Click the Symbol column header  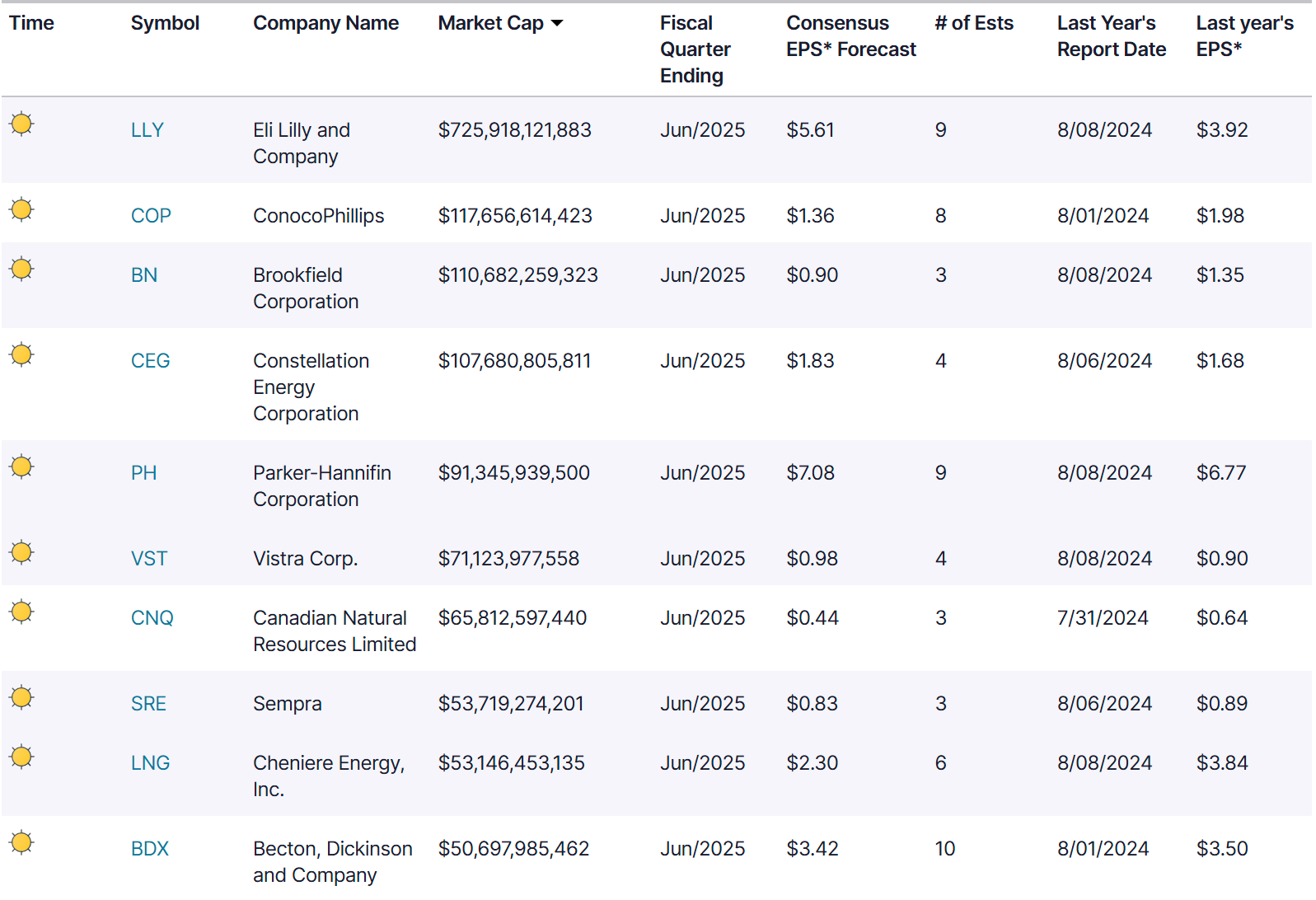[165, 24]
